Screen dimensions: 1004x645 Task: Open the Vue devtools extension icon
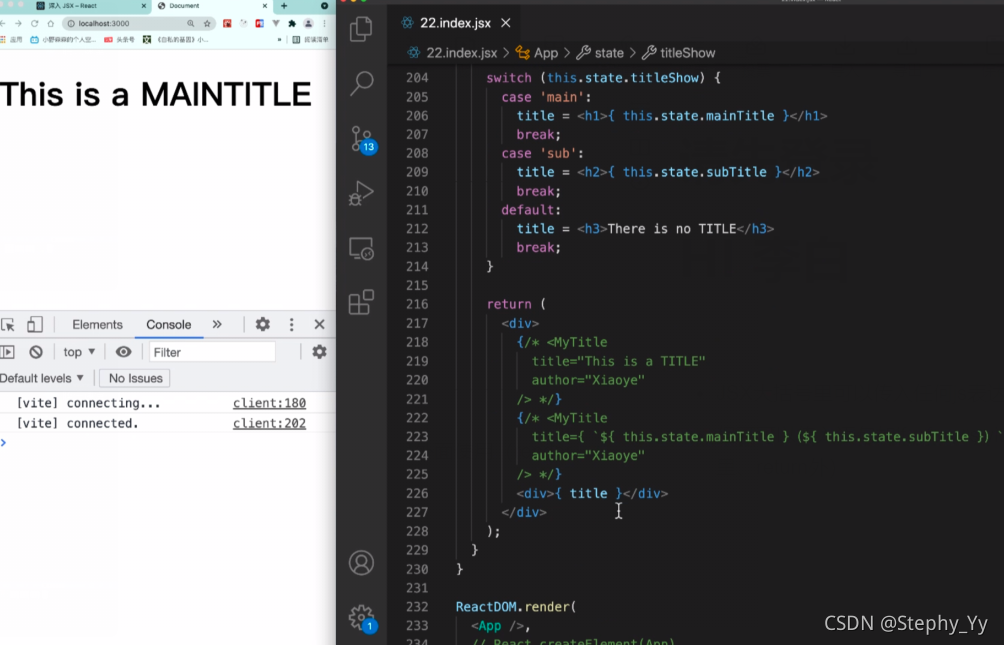pyautogui.click(x=276, y=24)
